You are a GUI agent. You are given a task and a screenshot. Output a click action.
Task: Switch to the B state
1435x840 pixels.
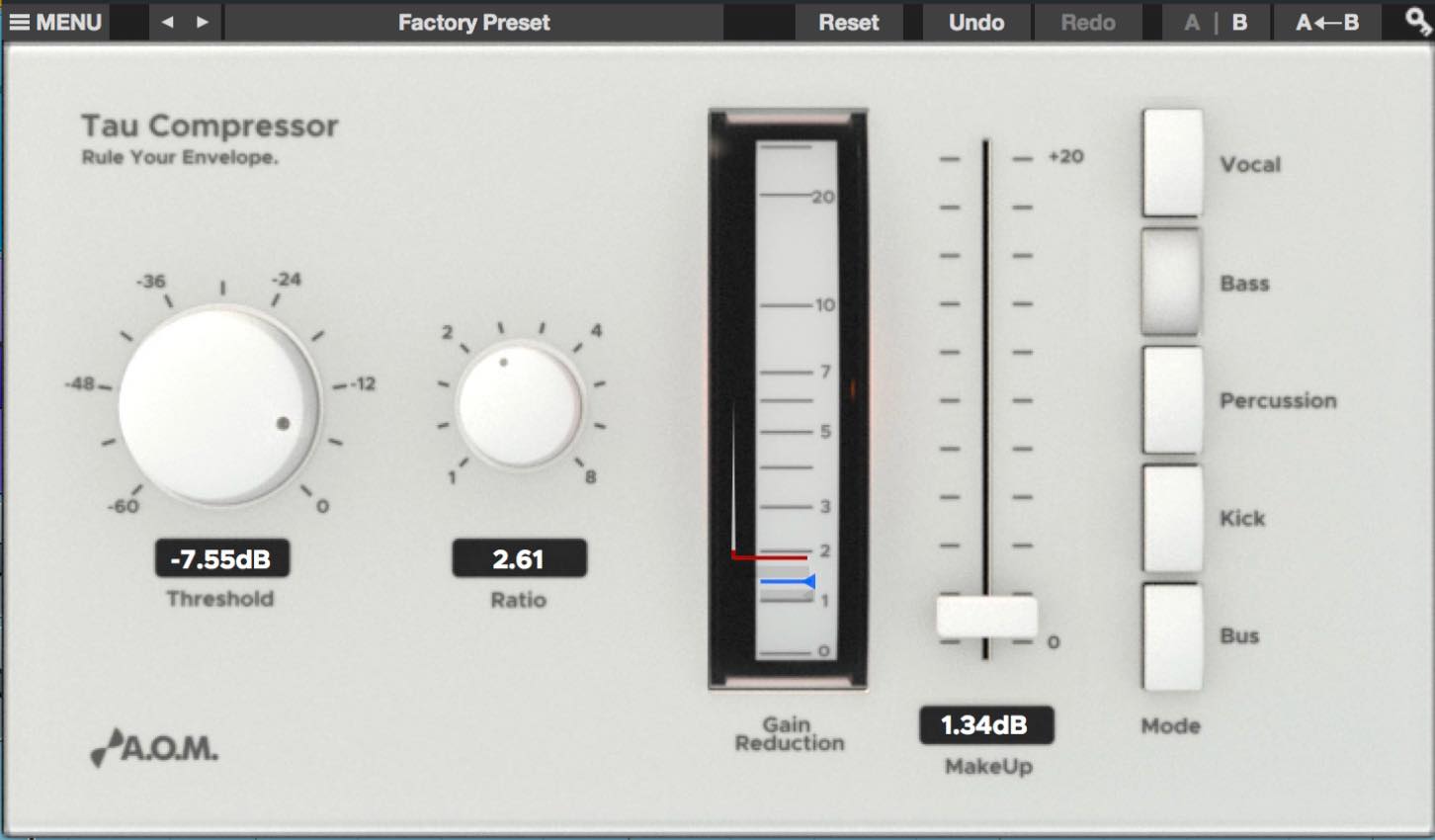coord(1239,22)
